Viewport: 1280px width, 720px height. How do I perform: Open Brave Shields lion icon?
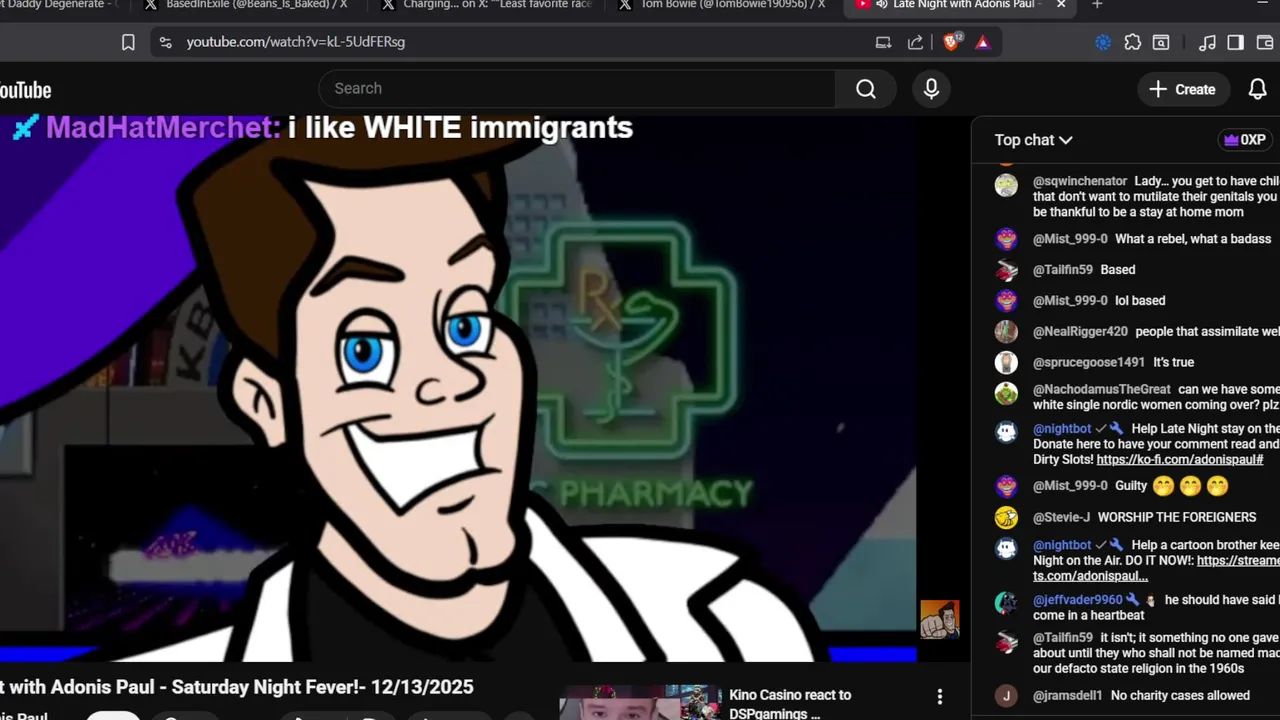(x=951, y=41)
